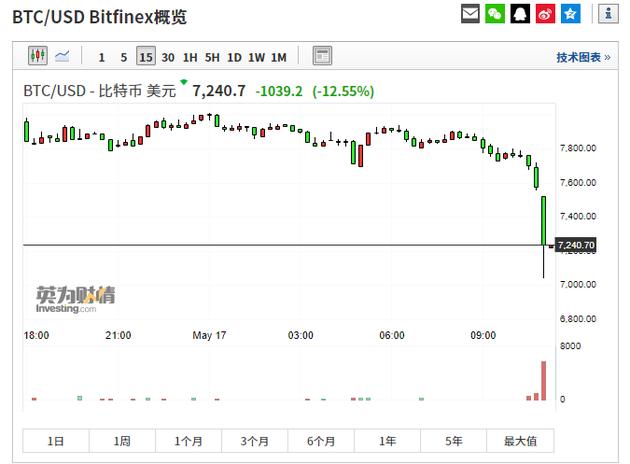Click the 7,600.00 price axis label

pyautogui.click(x=578, y=182)
